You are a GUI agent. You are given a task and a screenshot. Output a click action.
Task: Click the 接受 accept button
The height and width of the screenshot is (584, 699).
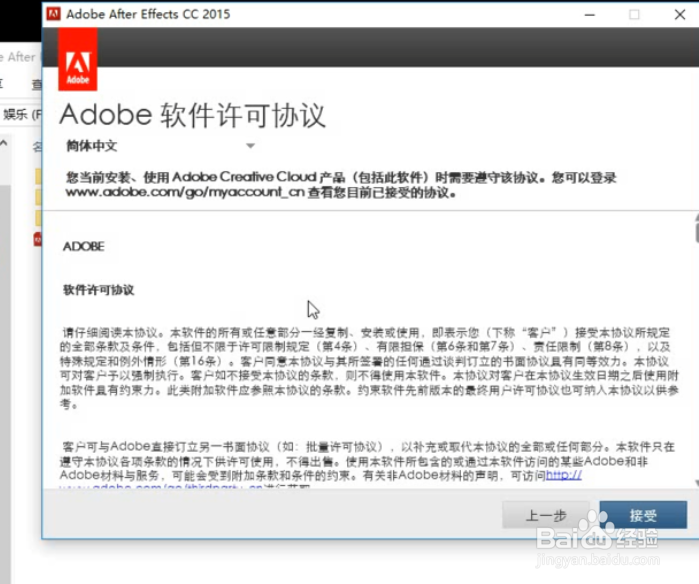[643, 515]
